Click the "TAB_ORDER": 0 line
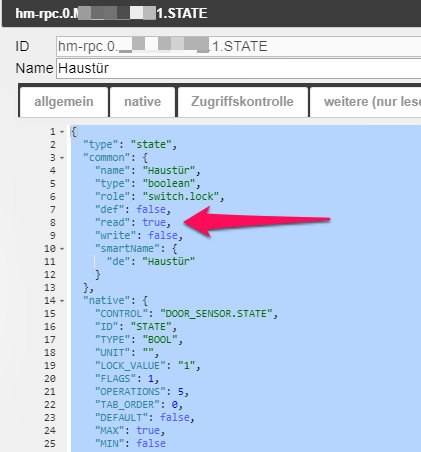The image size is (421, 452). [x=139, y=405]
